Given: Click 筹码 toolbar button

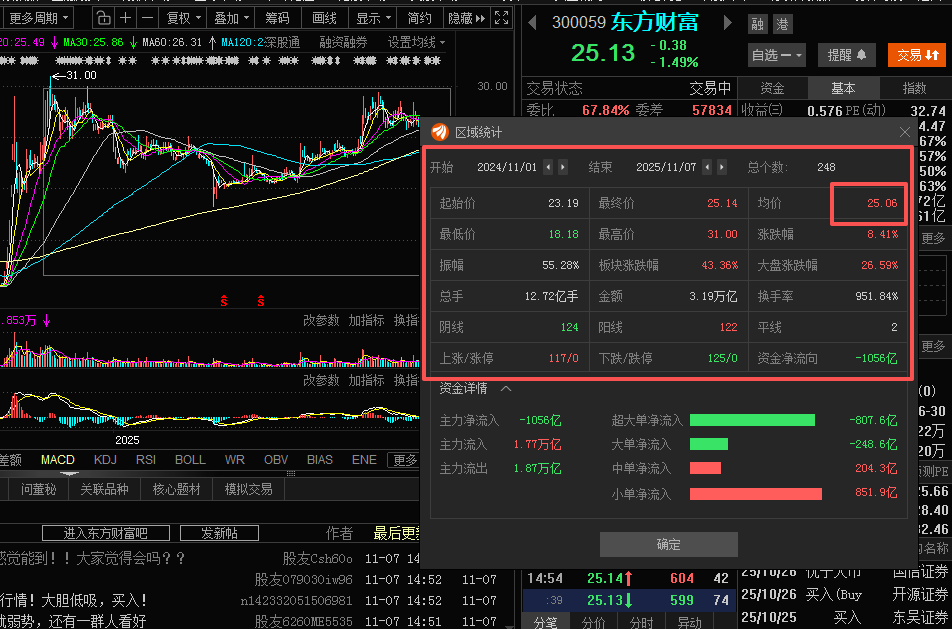Looking at the screenshot, I should [x=277, y=18].
